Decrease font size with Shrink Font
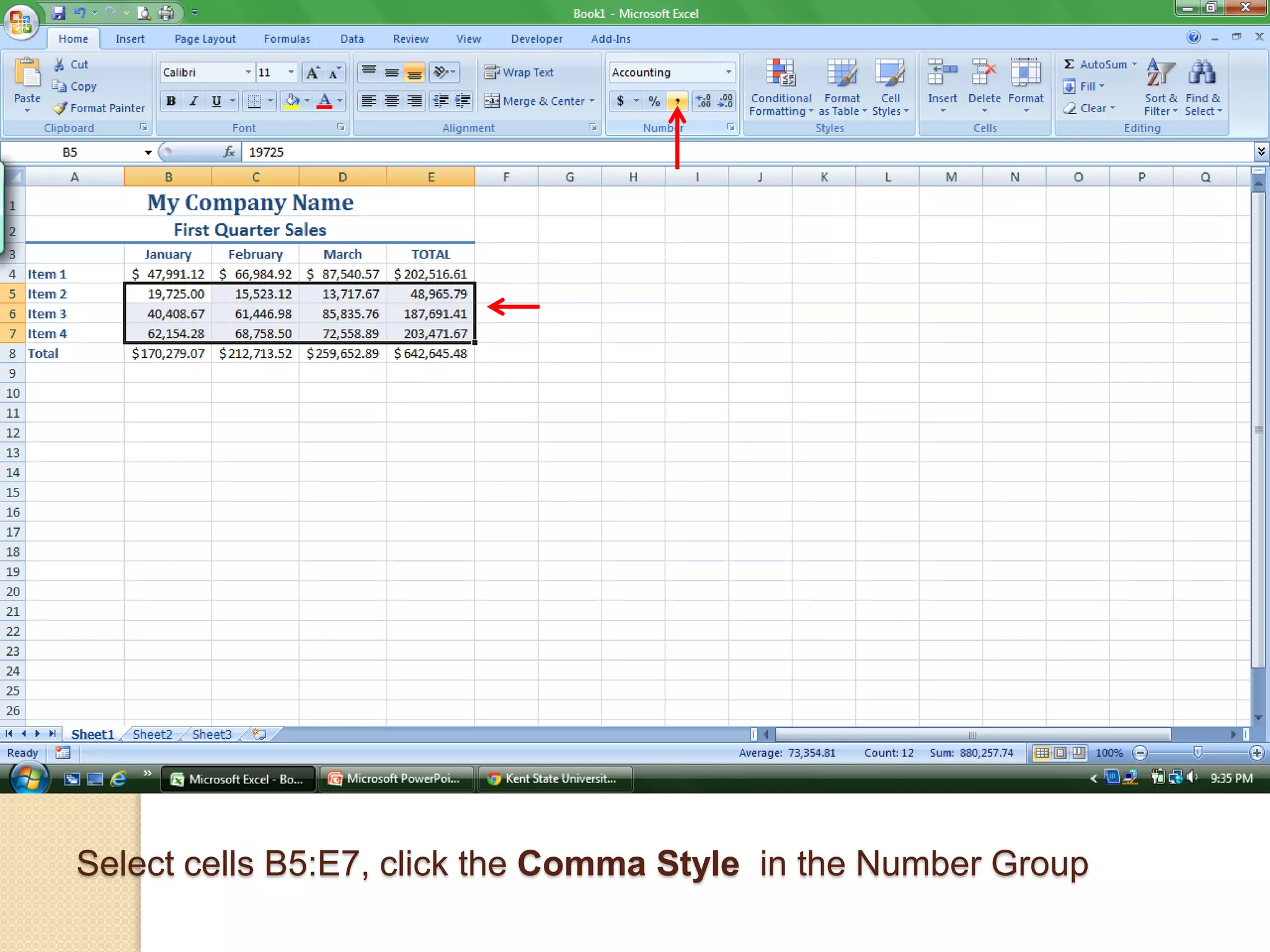1270x952 pixels. tap(335, 73)
